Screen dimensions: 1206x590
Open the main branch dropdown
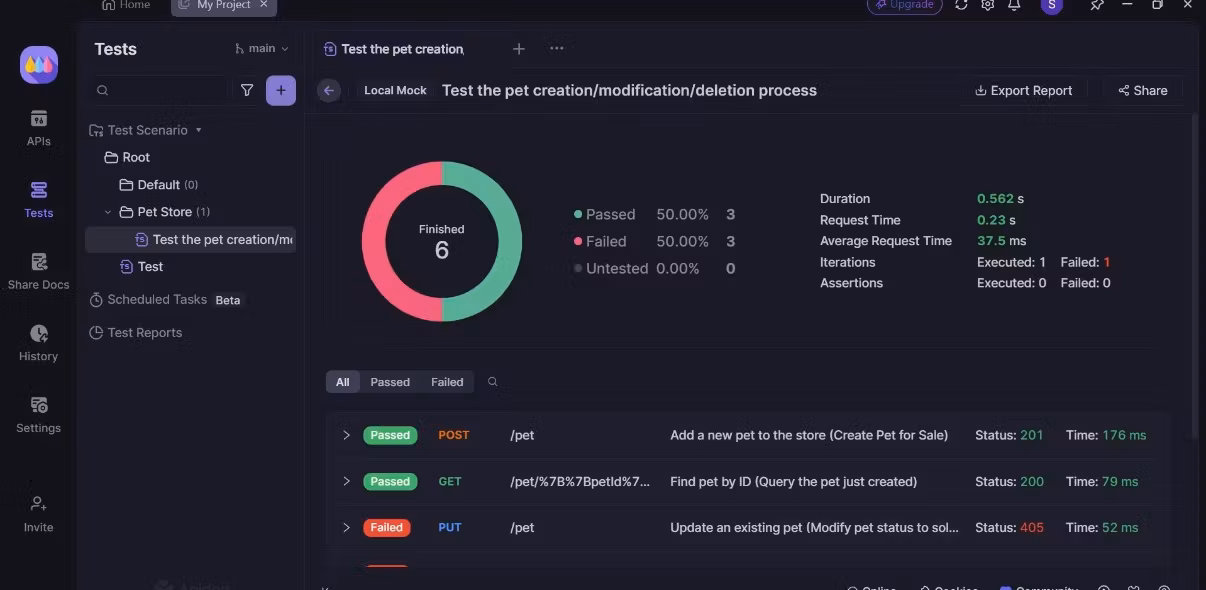tap(261, 48)
